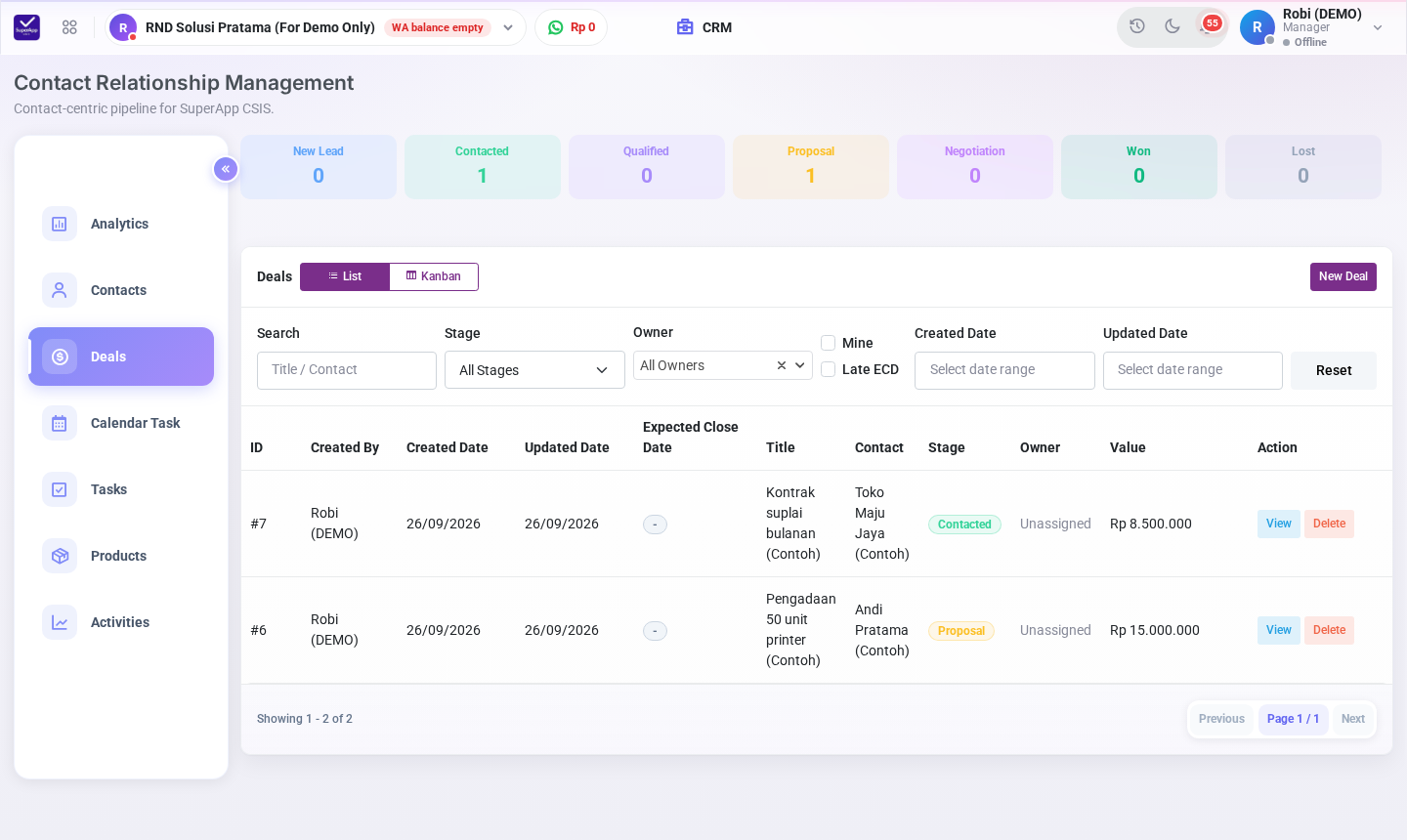
Task: Click the Next page button
Action: click(1353, 719)
